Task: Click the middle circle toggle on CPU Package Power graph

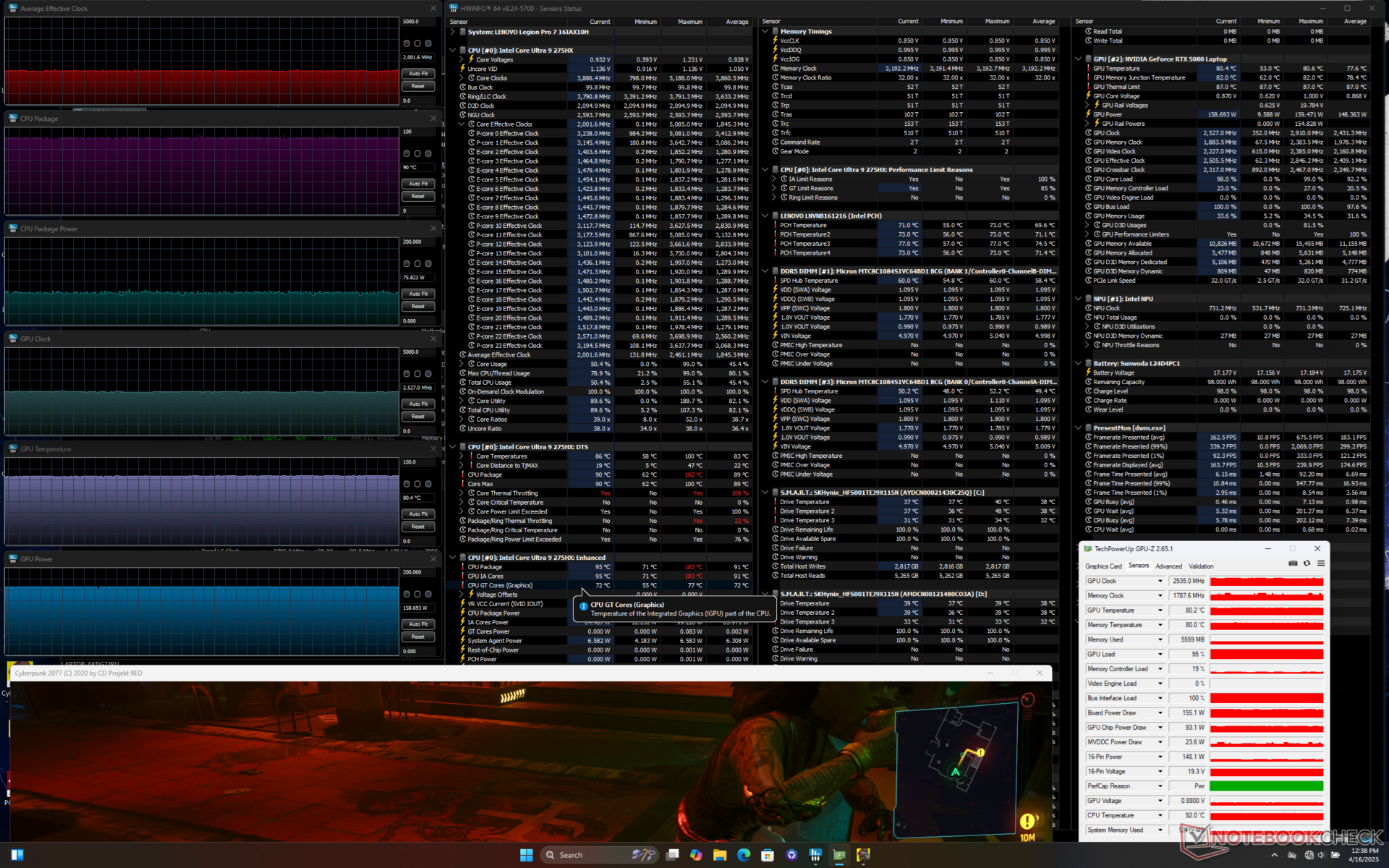Action: 417,264
